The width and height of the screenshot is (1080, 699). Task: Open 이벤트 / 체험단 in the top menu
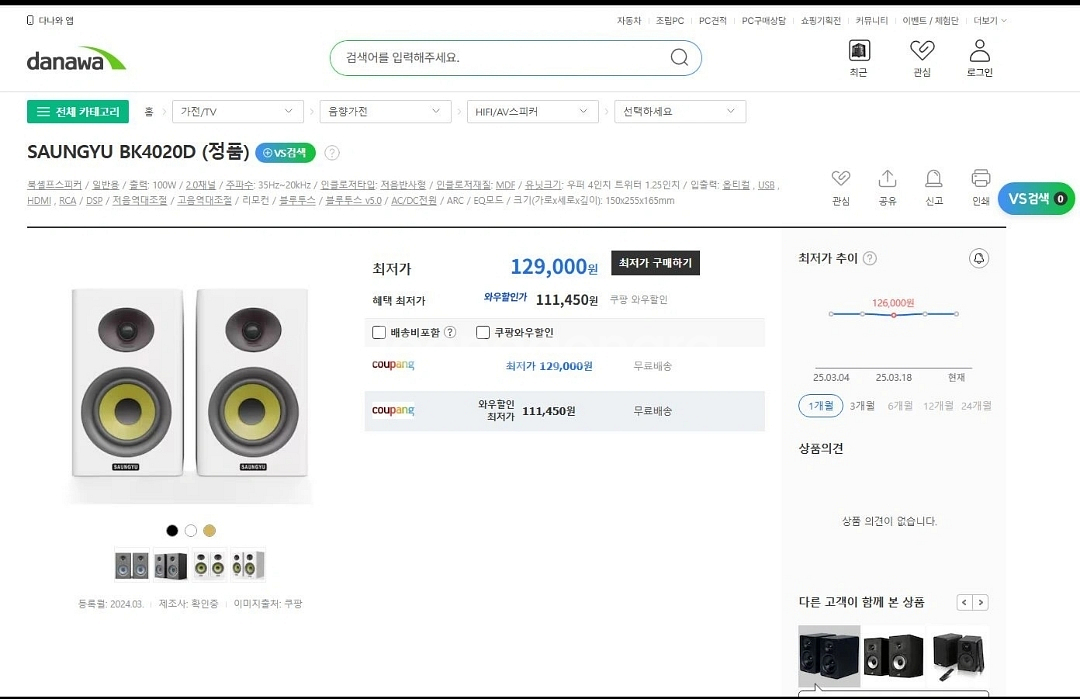(931, 21)
